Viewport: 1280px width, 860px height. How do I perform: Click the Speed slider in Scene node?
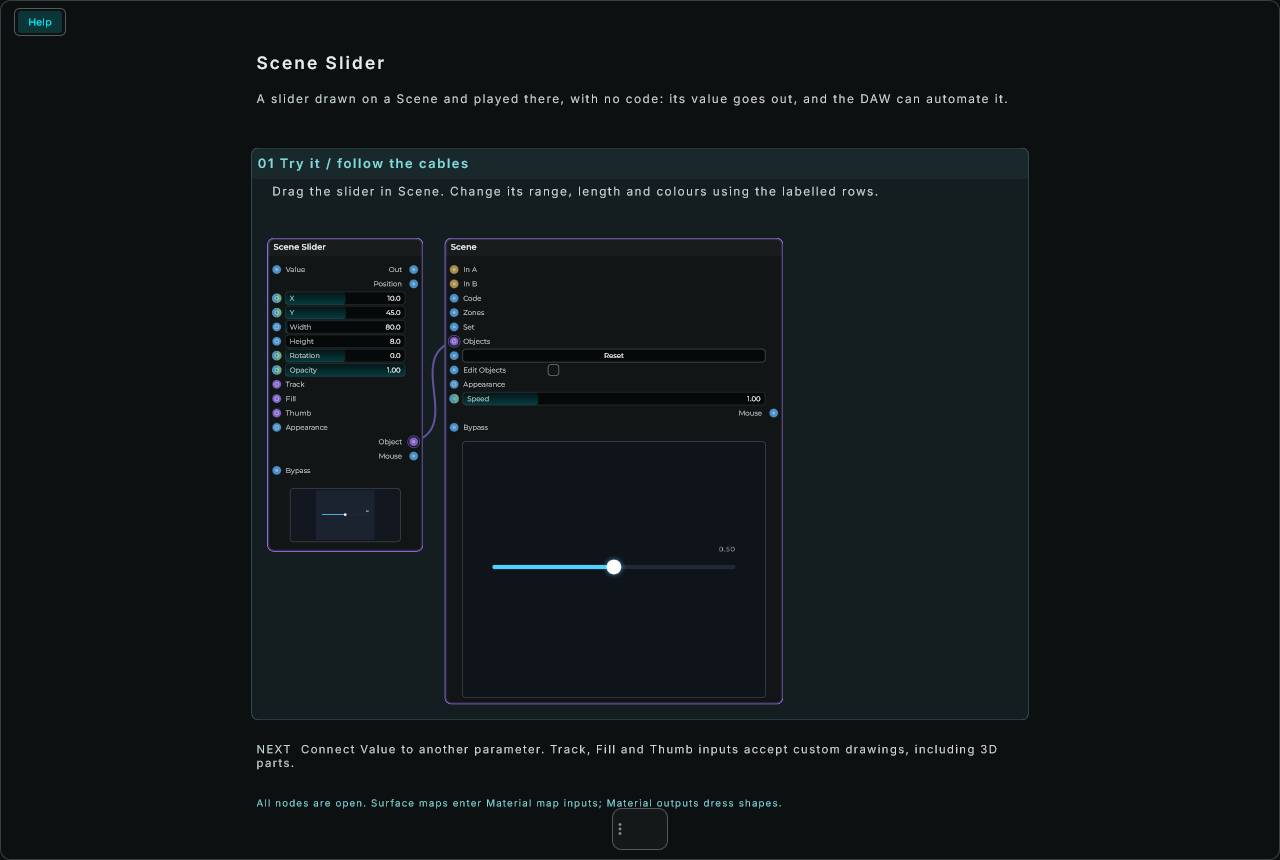click(614, 399)
